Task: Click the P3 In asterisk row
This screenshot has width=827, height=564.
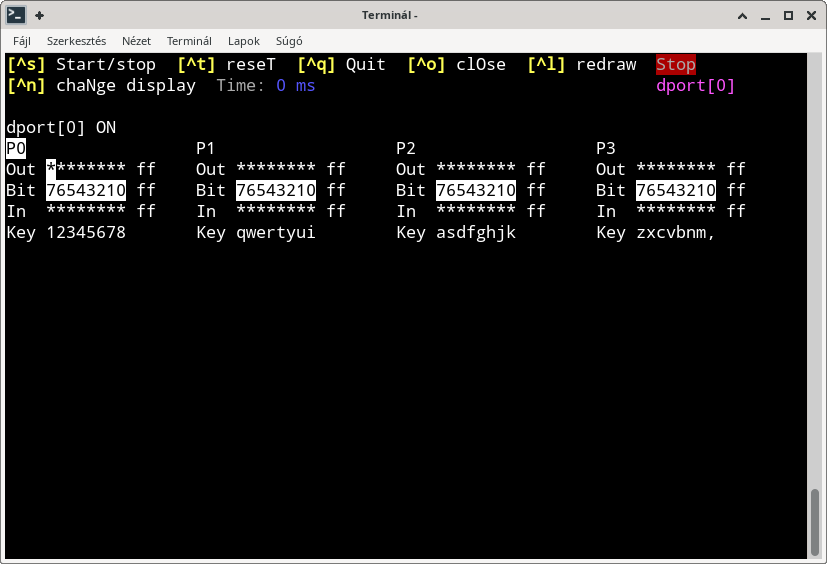Action: [x=676, y=212]
